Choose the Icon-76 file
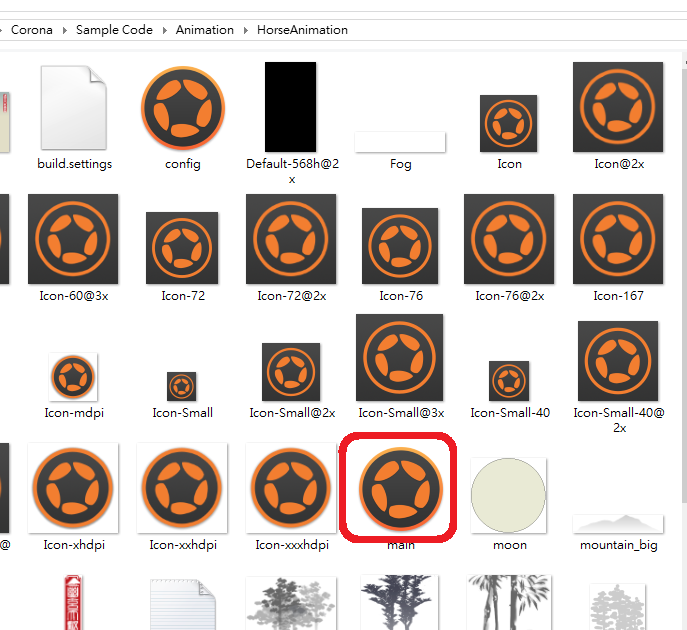Viewport: 687px width, 630px height. coord(400,246)
